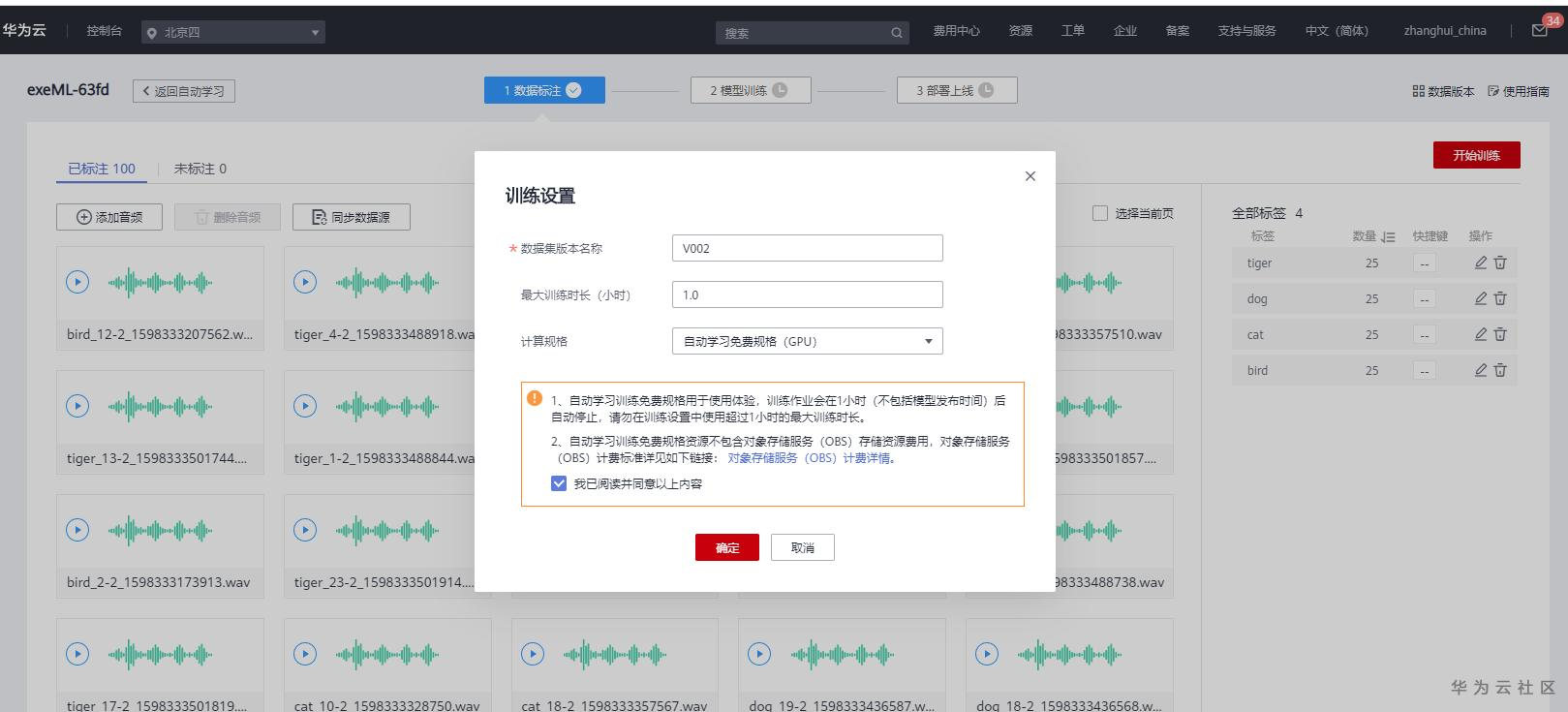Toggle 我已阅读并同意以上内容 checkbox
This screenshot has height=712, width=1568.
[559, 483]
